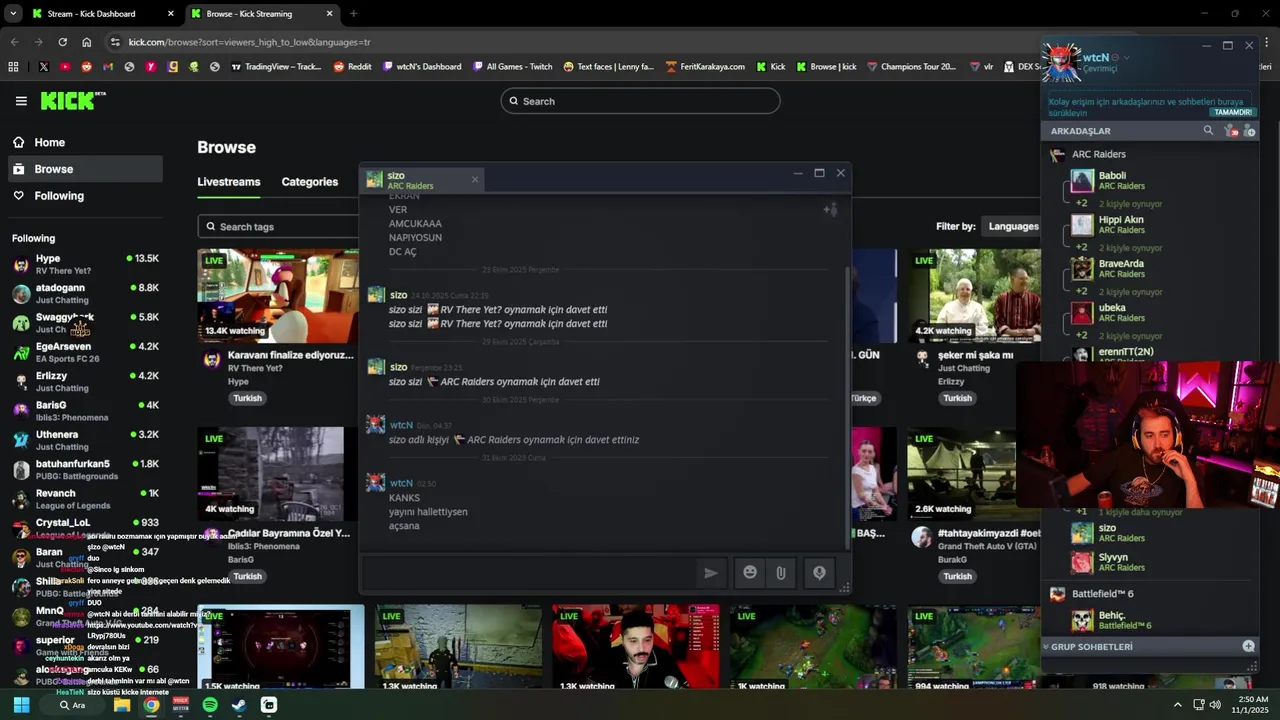This screenshot has height=720, width=1280.
Task: Open the Languages filter dropdown
Action: pos(1012,226)
